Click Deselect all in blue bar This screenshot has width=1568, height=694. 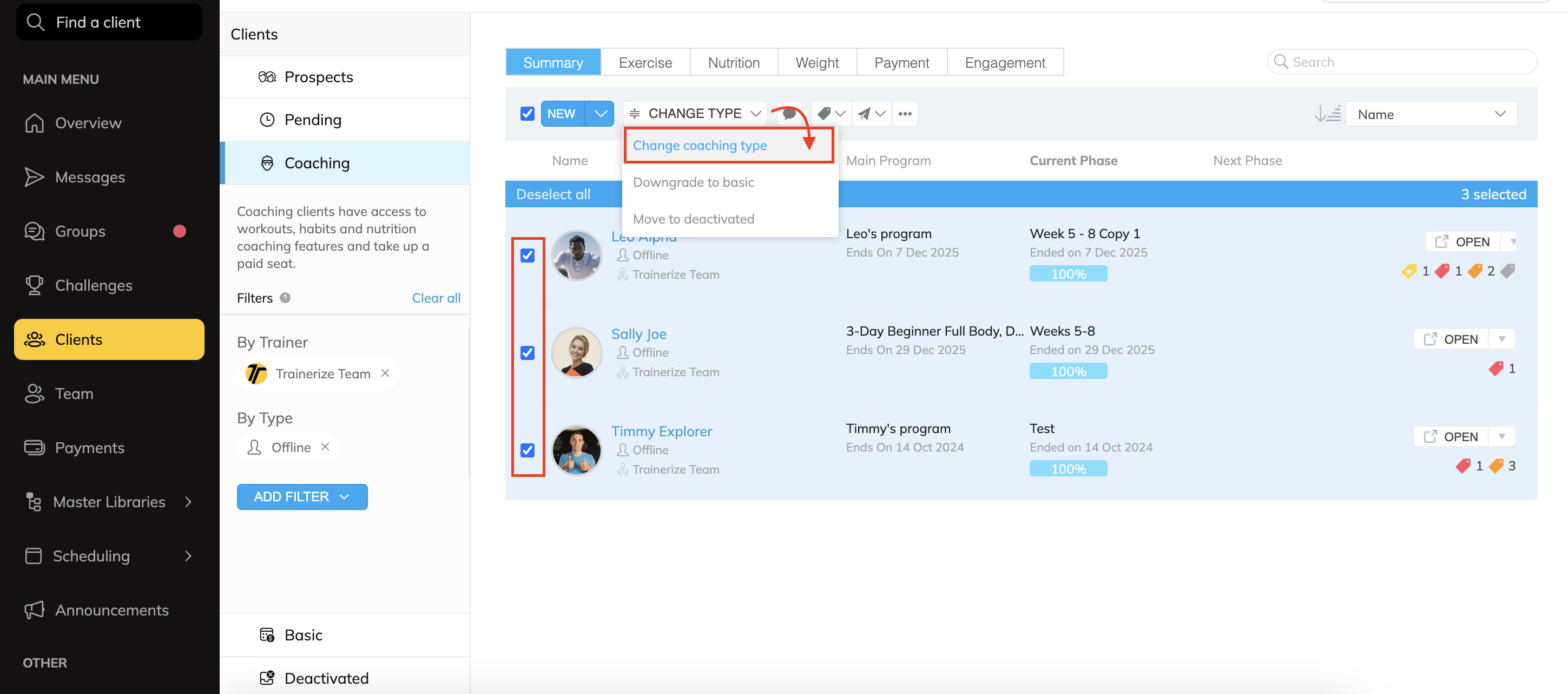pos(553,194)
